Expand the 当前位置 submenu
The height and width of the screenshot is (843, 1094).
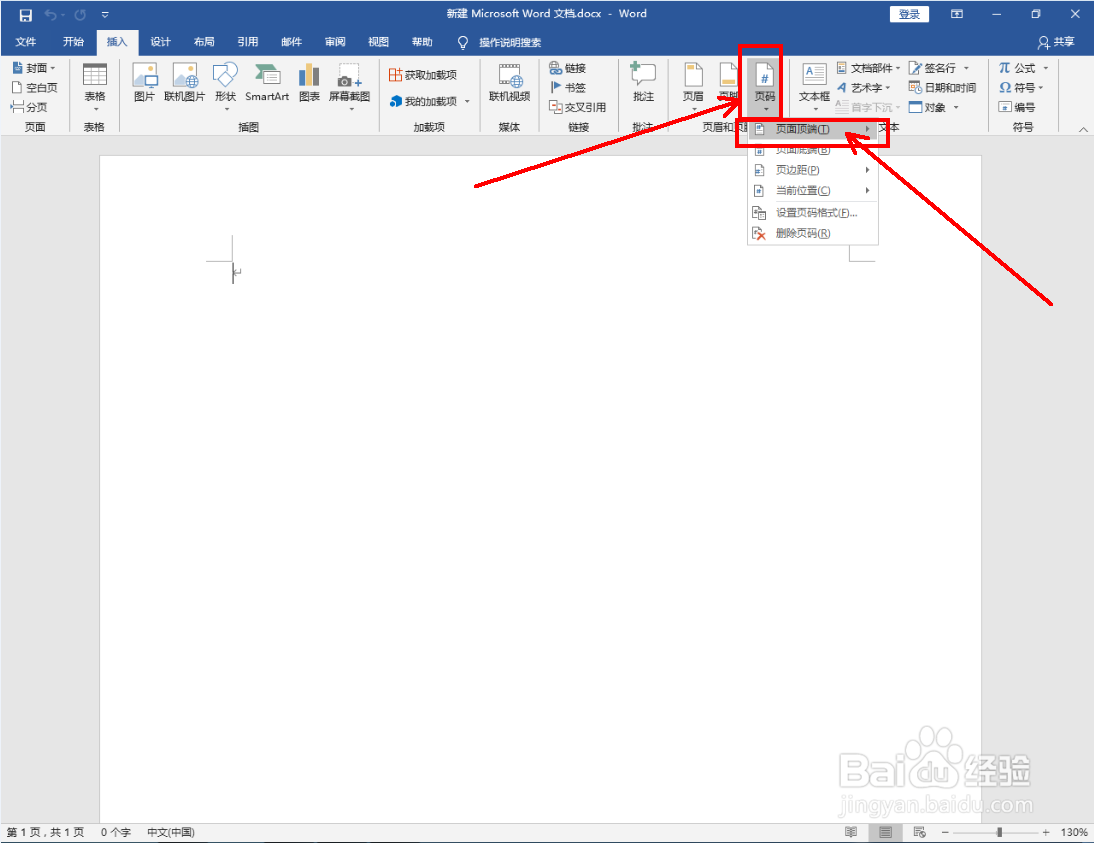click(797, 190)
